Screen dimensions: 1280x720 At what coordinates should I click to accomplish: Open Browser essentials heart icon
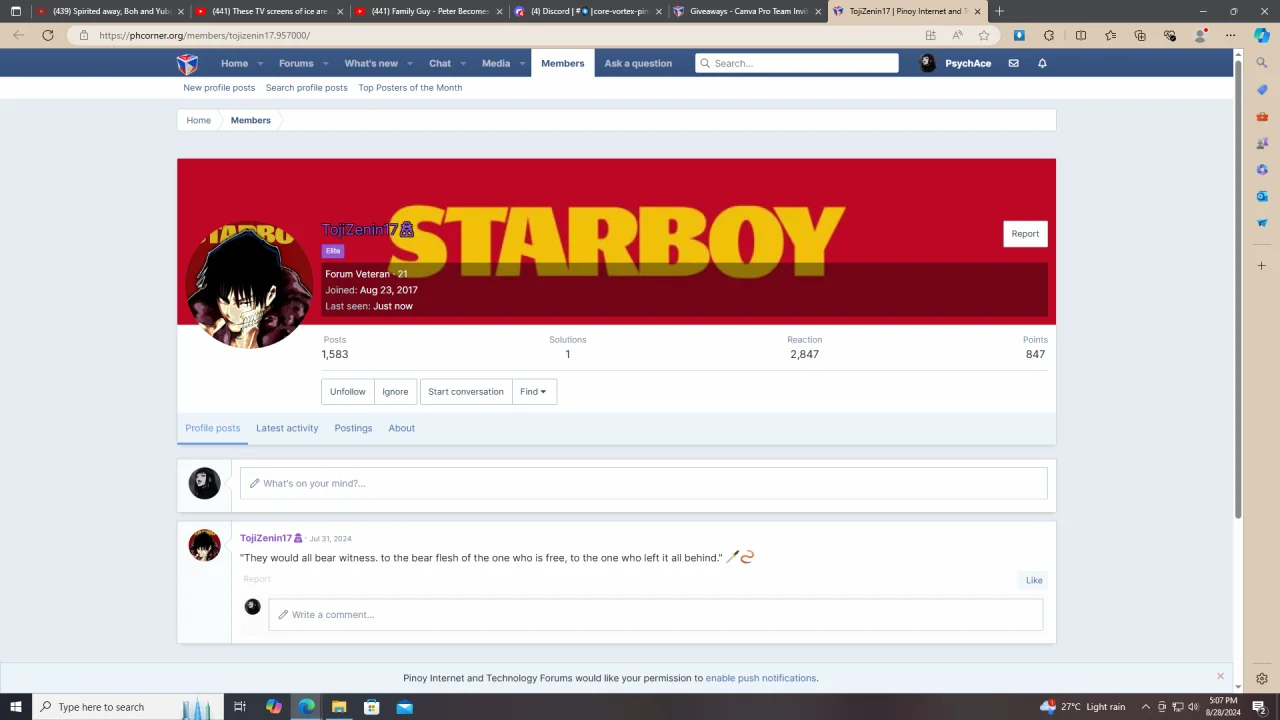1170,35
